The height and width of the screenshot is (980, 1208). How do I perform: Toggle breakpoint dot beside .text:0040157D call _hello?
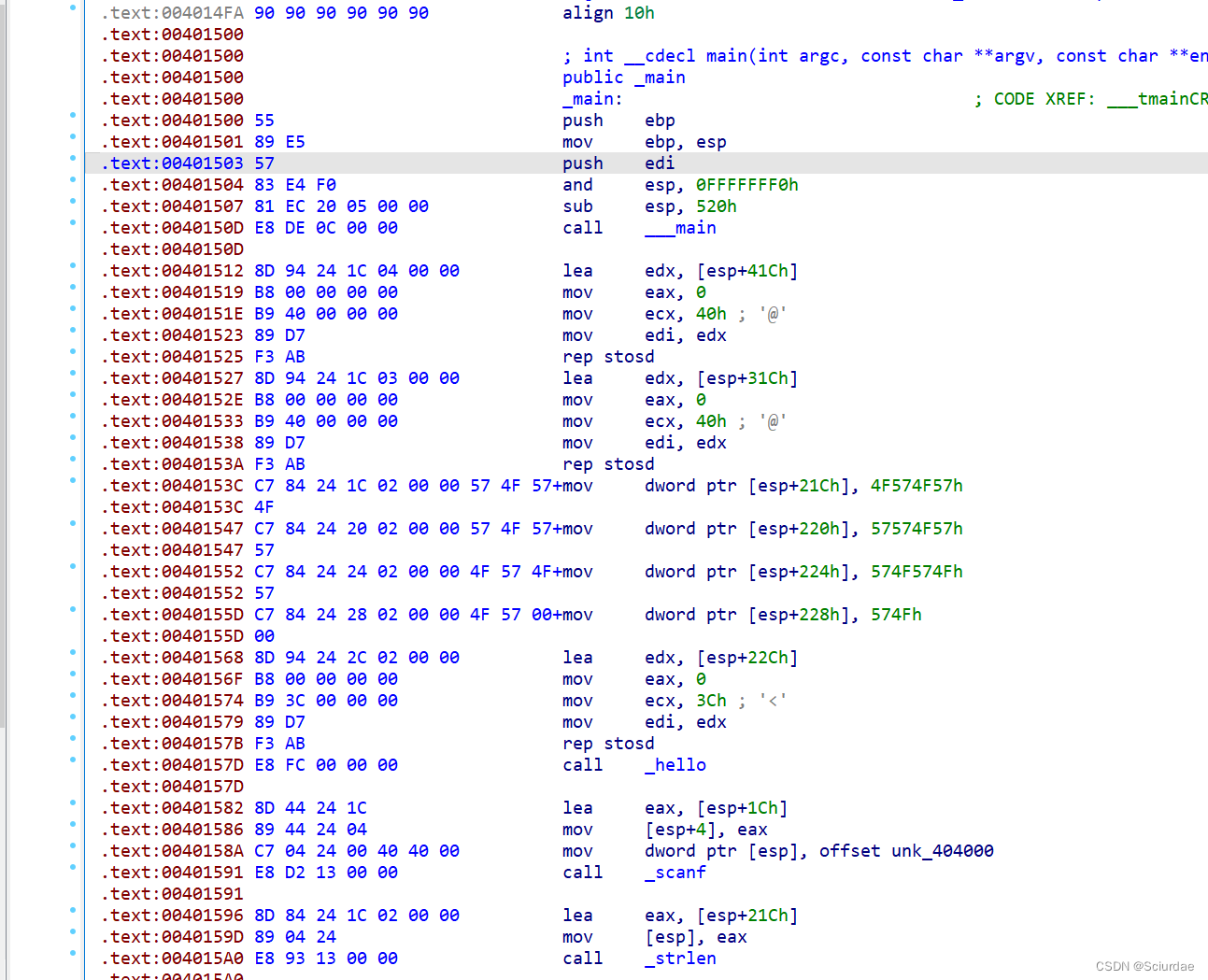(x=73, y=760)
